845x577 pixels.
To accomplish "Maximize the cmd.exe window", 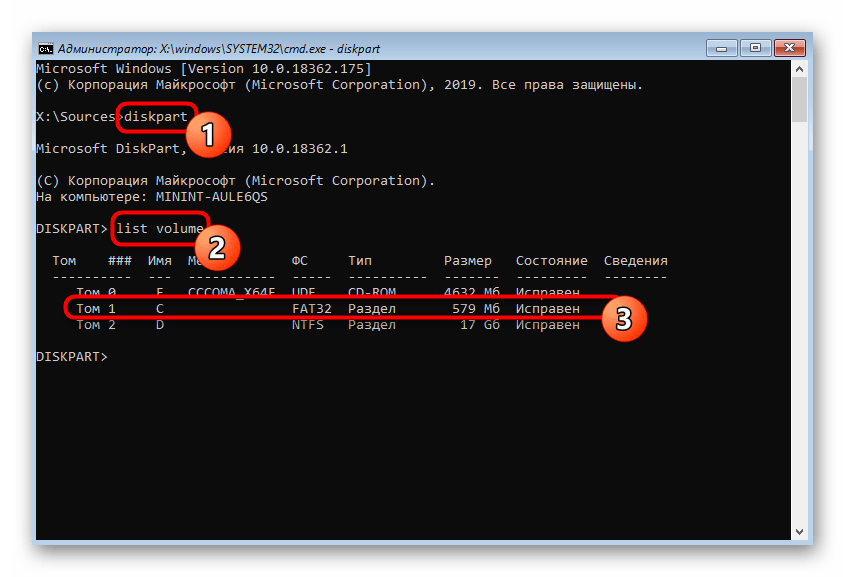I will (x=754, y=47).
